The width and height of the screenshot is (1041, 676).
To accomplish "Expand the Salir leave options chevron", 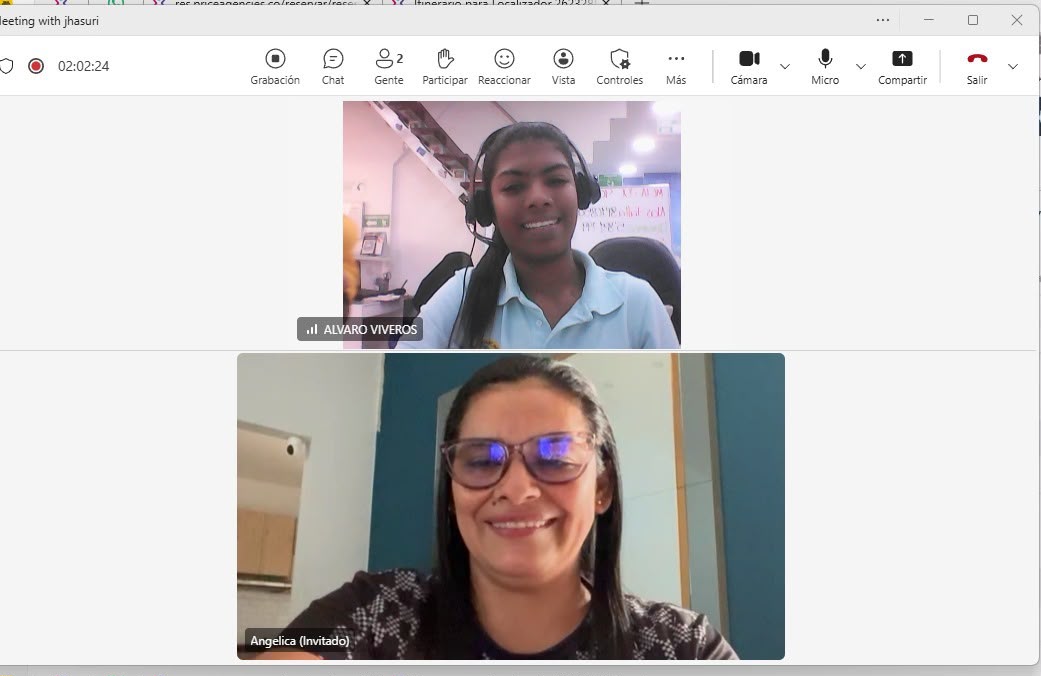I will [1012, 66].
